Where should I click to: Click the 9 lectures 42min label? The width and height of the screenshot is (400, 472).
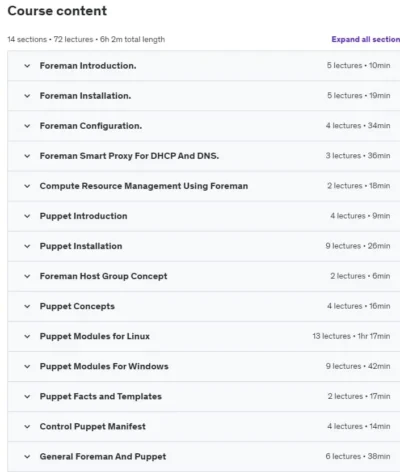pyautogui.click(x=358, y=366)
